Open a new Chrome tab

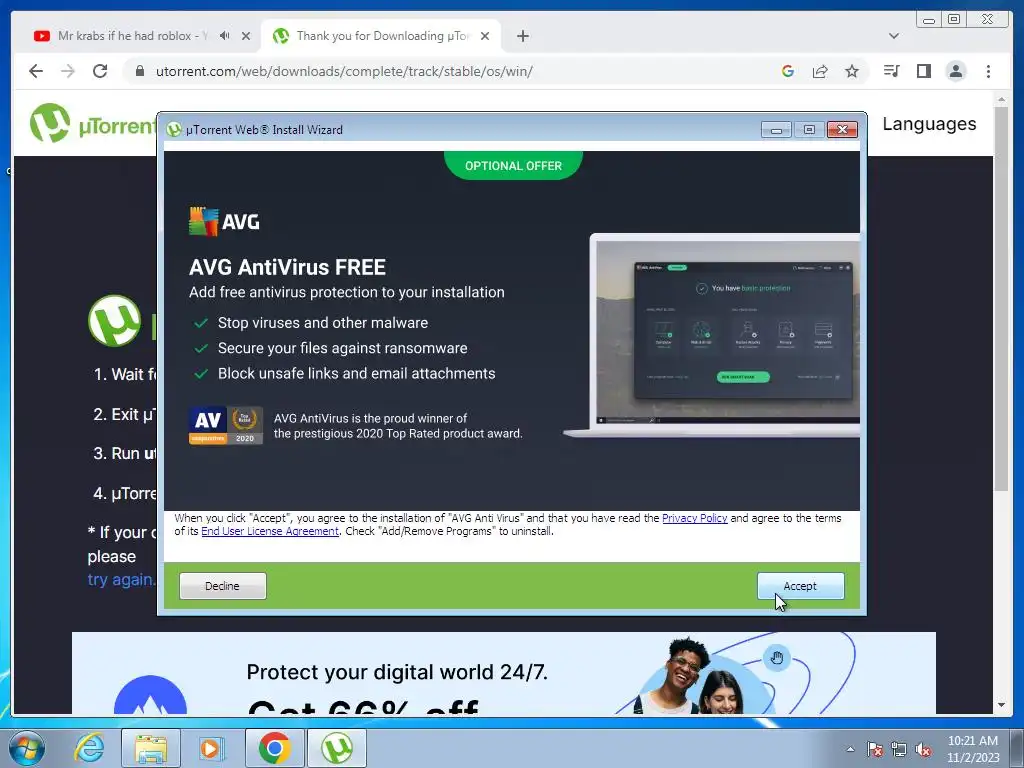point(522,36)
